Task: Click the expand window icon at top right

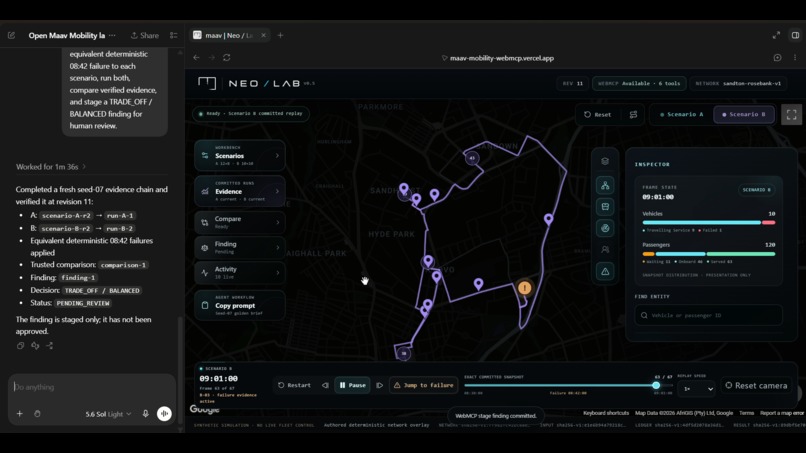Action: click(776, 35)
